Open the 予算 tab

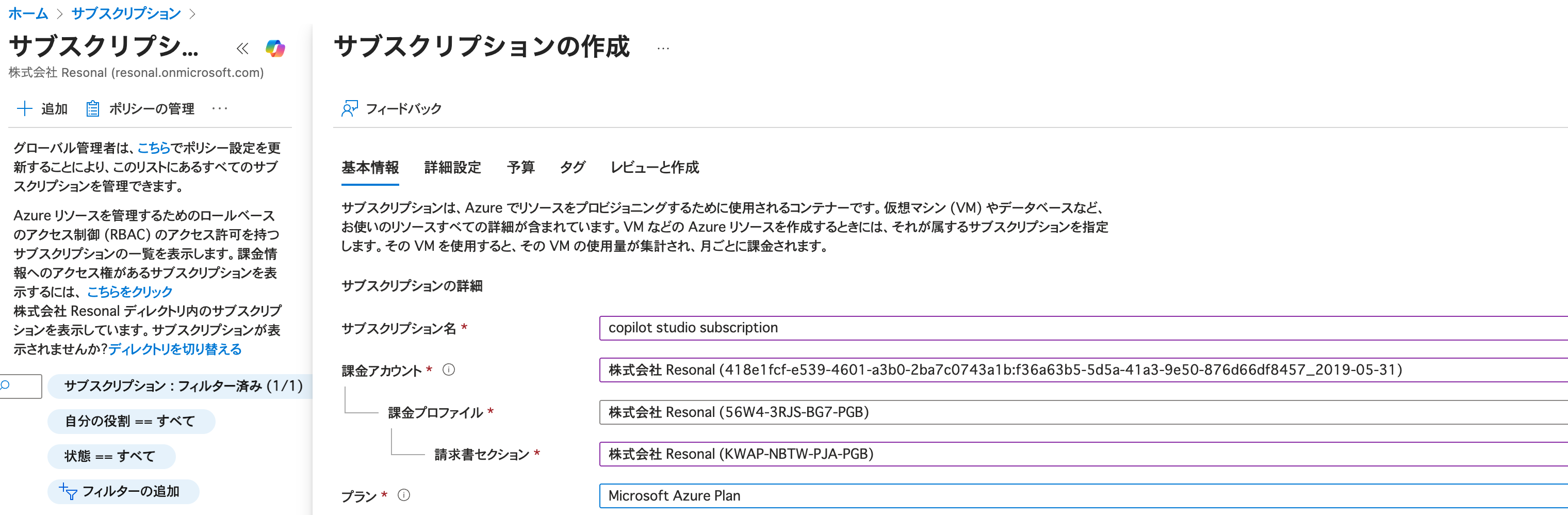[520, 167]
